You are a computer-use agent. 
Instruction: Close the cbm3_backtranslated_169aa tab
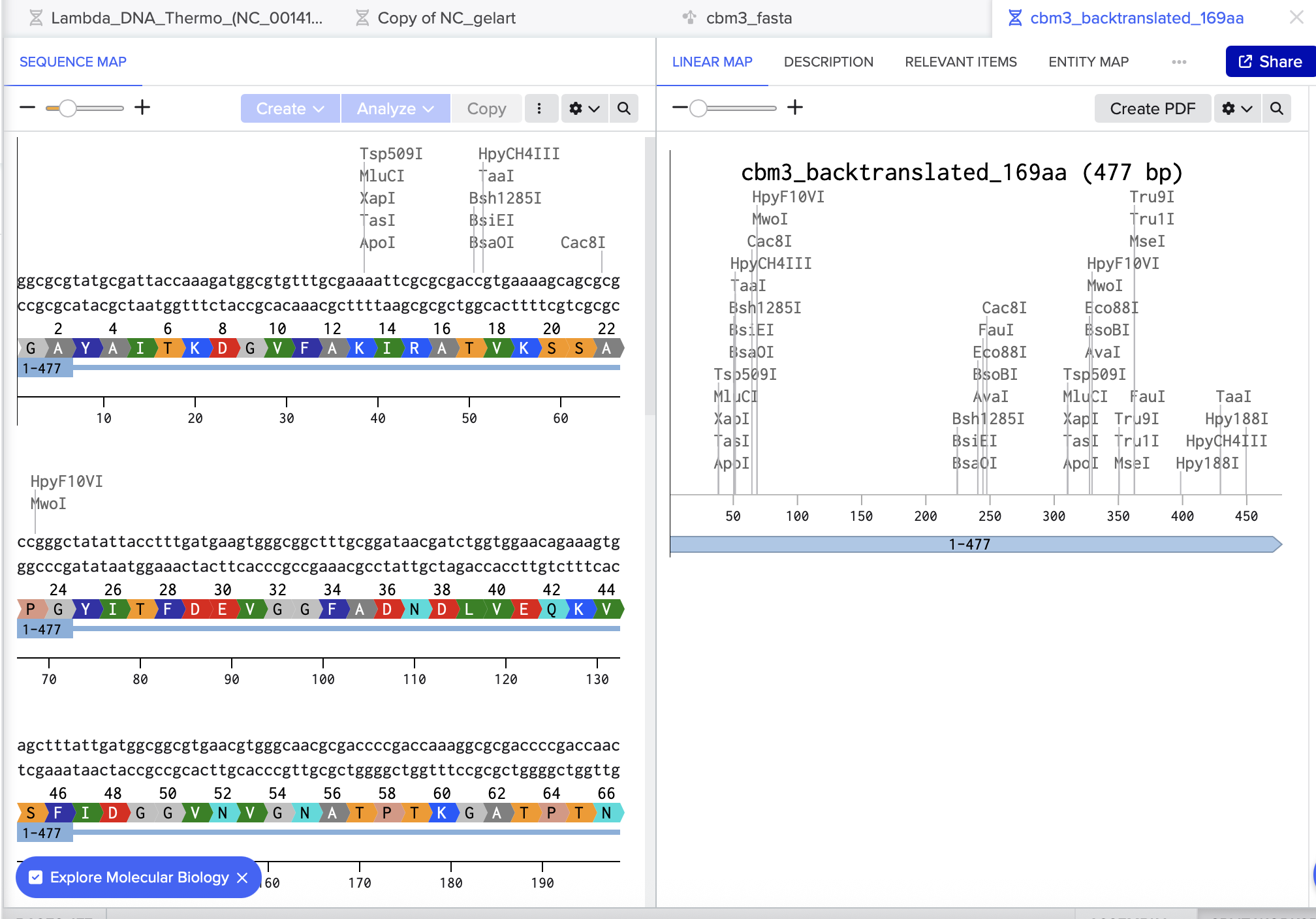pos(1296,18)
